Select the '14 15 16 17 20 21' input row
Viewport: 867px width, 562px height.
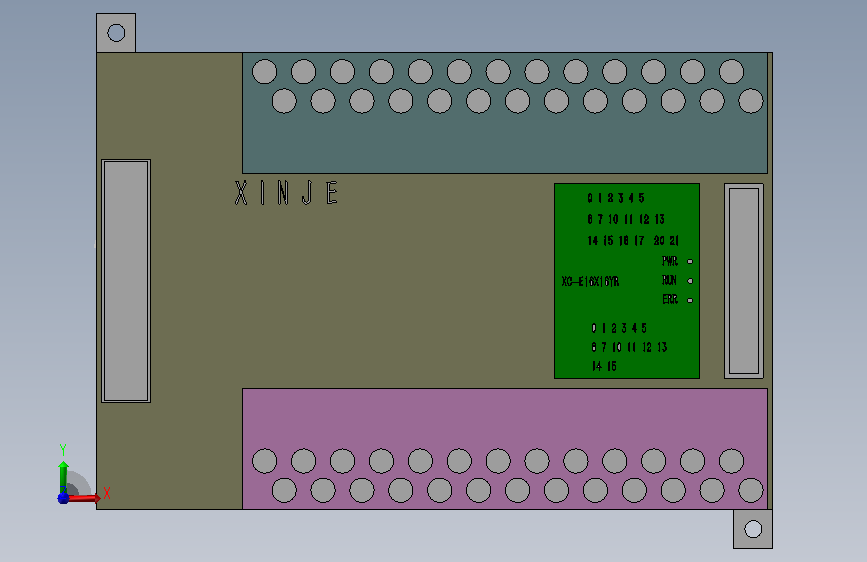click(633, 241)
